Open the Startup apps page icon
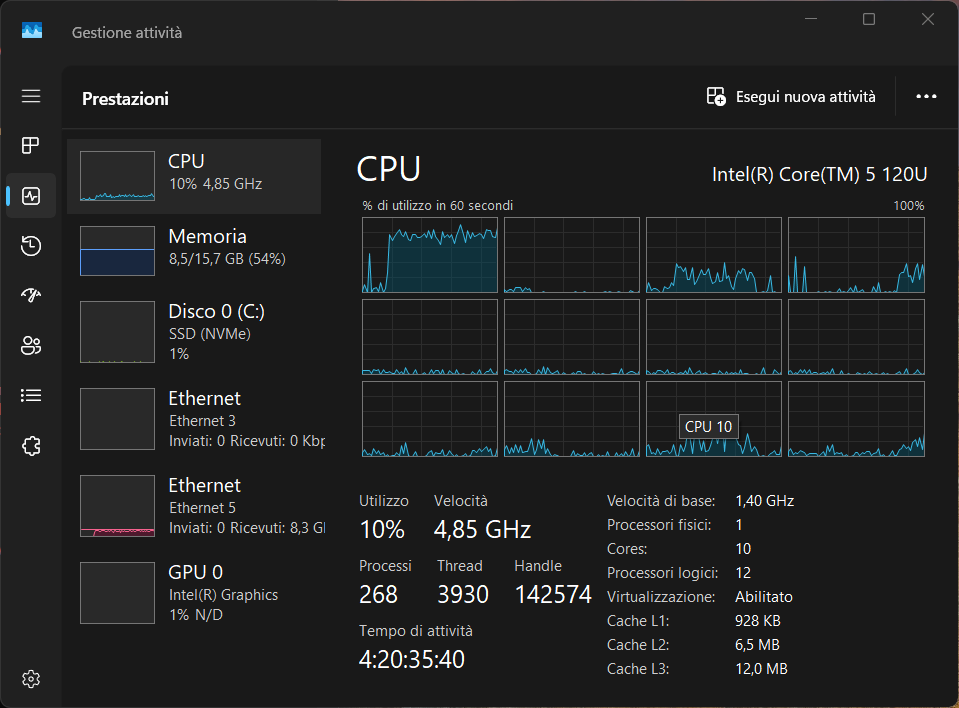This screenshot has width=959, height=708. (31, 295)
